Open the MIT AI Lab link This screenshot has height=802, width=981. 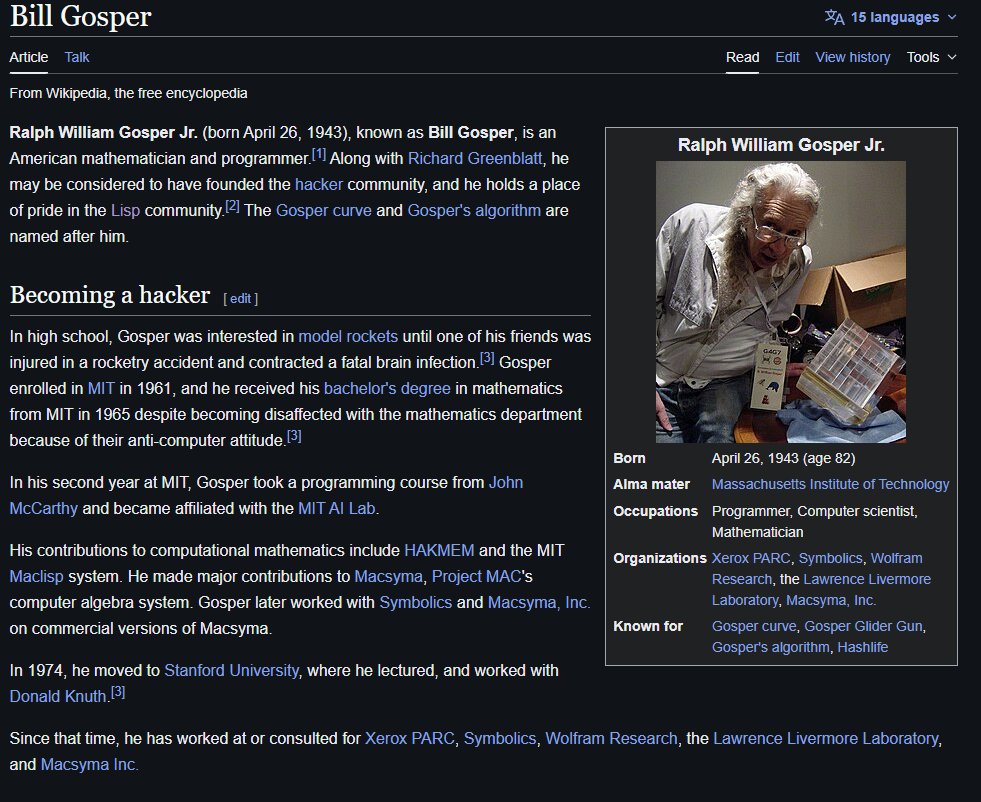coord(337,509)
